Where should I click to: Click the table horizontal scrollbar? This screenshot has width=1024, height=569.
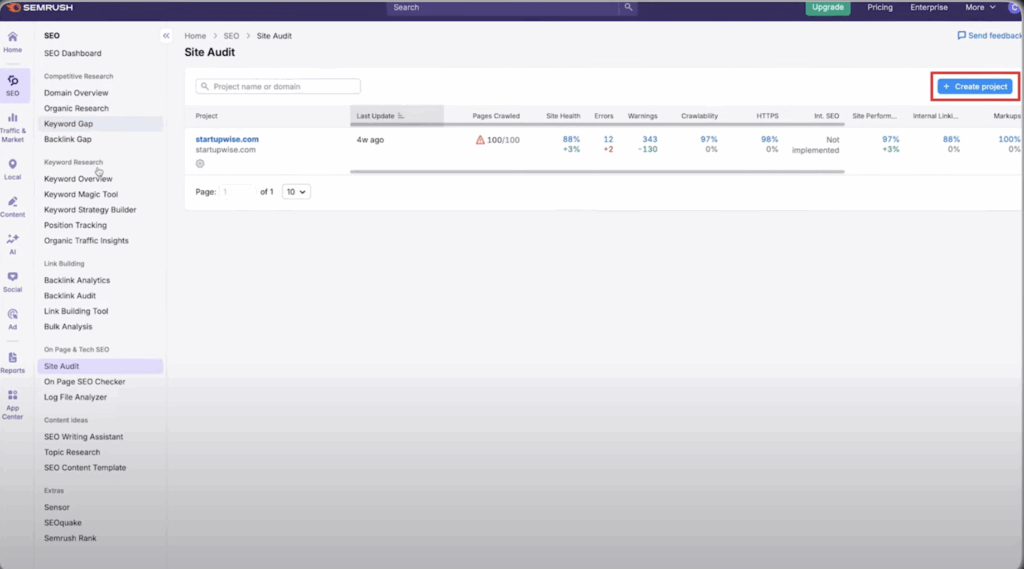click(597, 172)
